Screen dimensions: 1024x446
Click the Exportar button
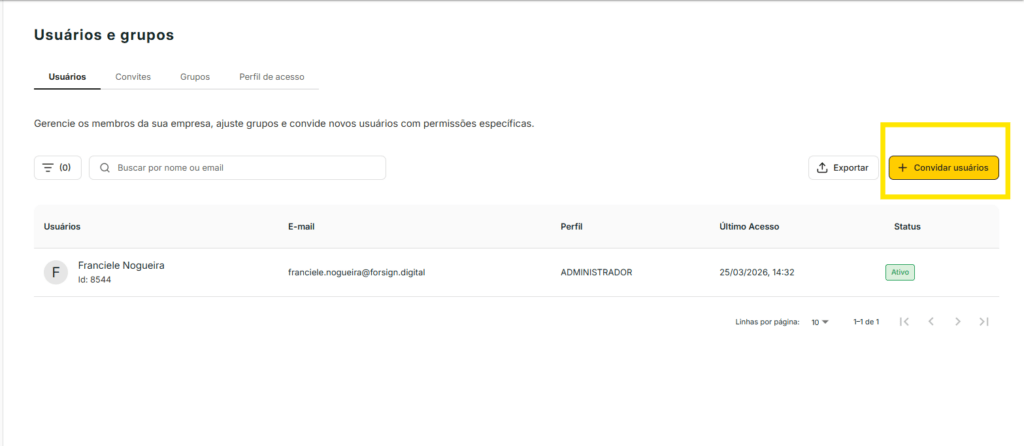[x=843, y=168]
